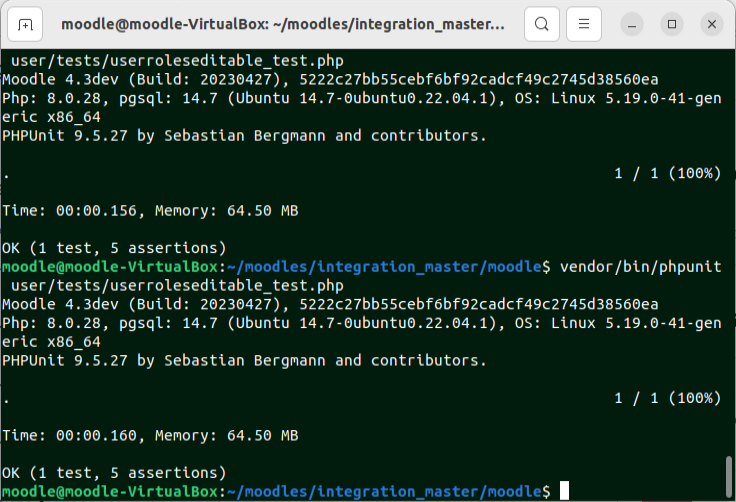Close the terminal window
The height and width of the screenshot is (502, 736).
click(712, 24)
